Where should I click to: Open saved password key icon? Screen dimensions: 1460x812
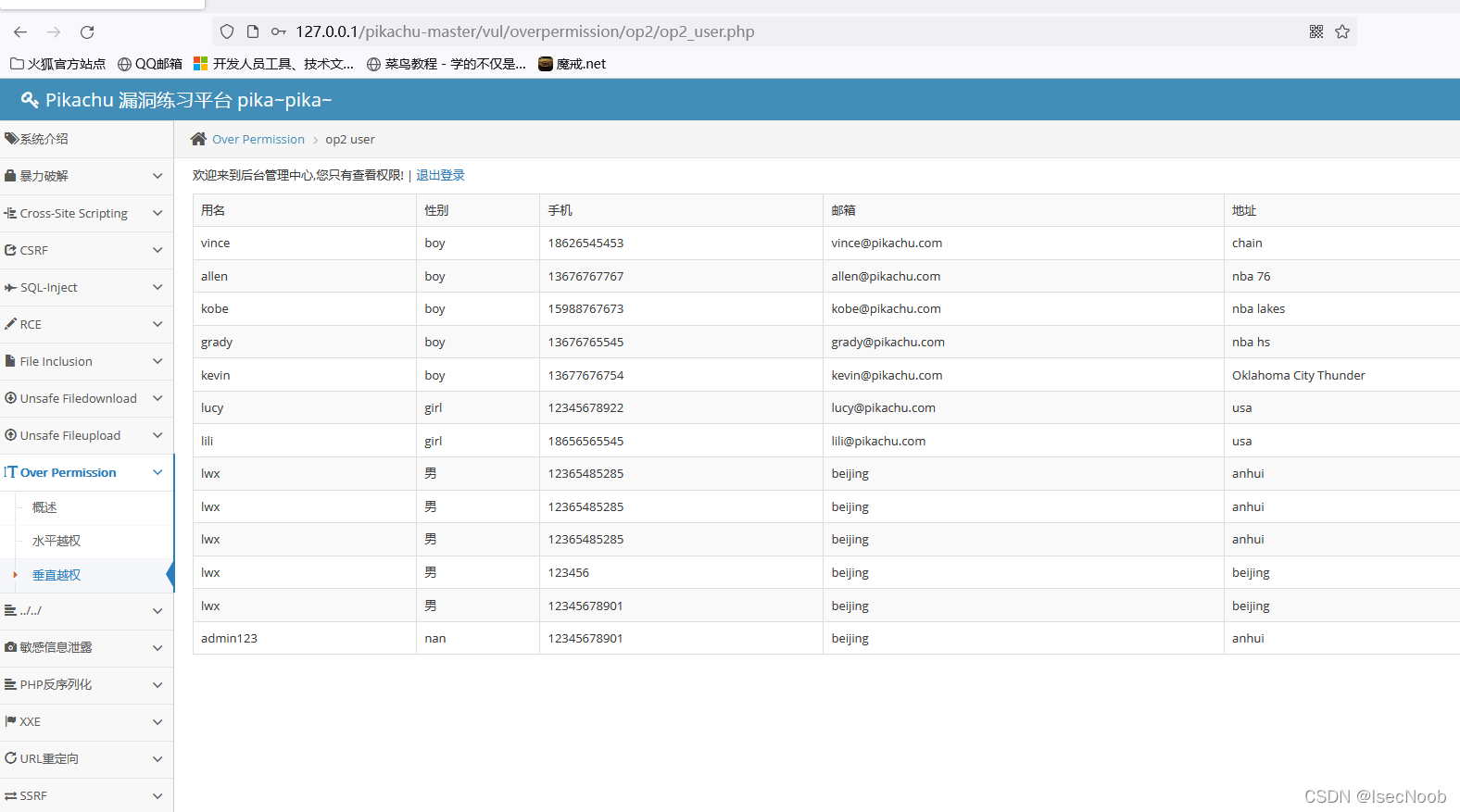pyautogui.click(x=278, y=31)
